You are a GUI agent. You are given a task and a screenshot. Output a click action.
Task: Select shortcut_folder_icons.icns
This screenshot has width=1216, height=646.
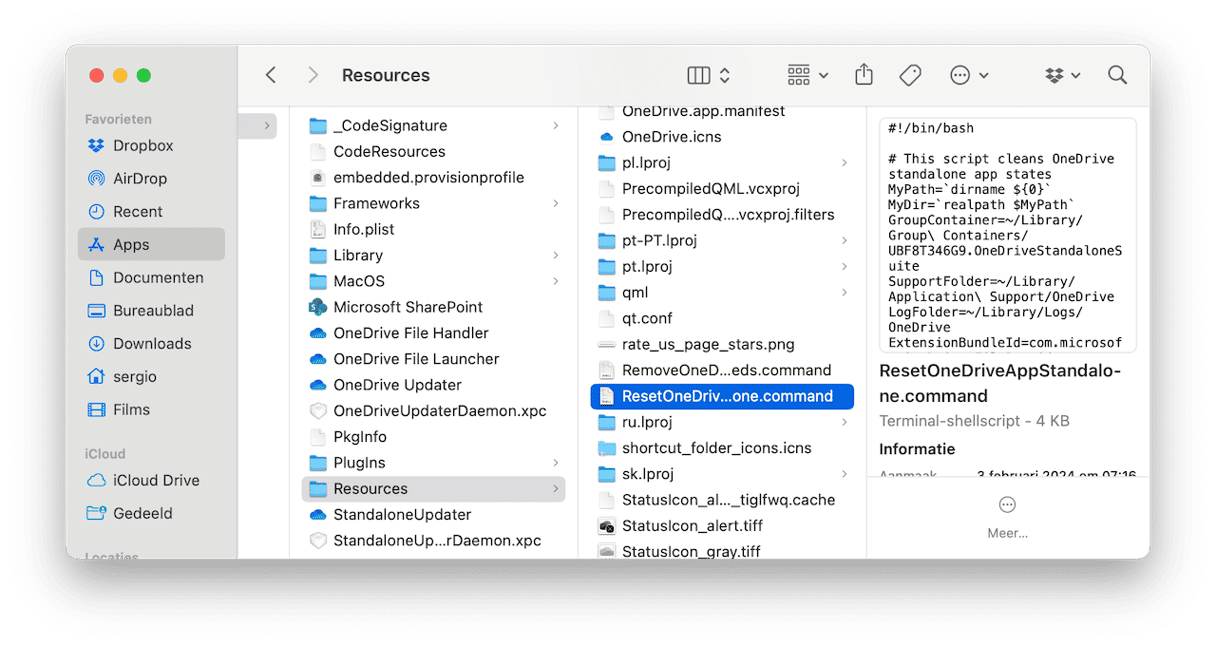[x=722, y=448]
